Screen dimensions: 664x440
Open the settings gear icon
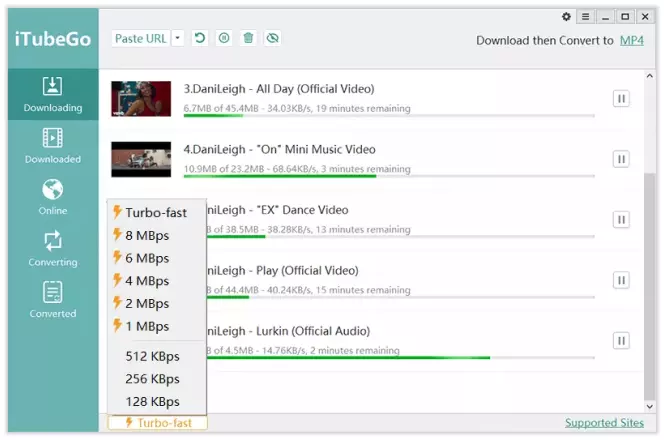coord(566,17)
